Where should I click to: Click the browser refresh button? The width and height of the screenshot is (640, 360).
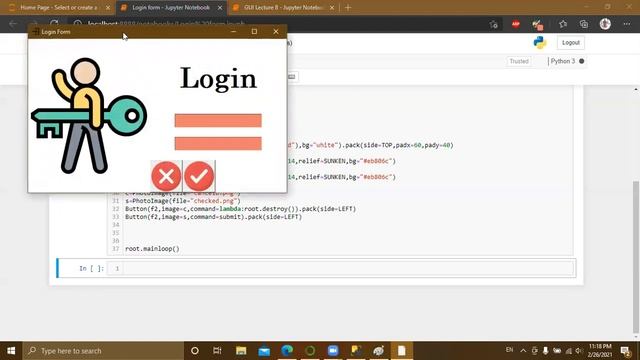click(x=54, y=24)
